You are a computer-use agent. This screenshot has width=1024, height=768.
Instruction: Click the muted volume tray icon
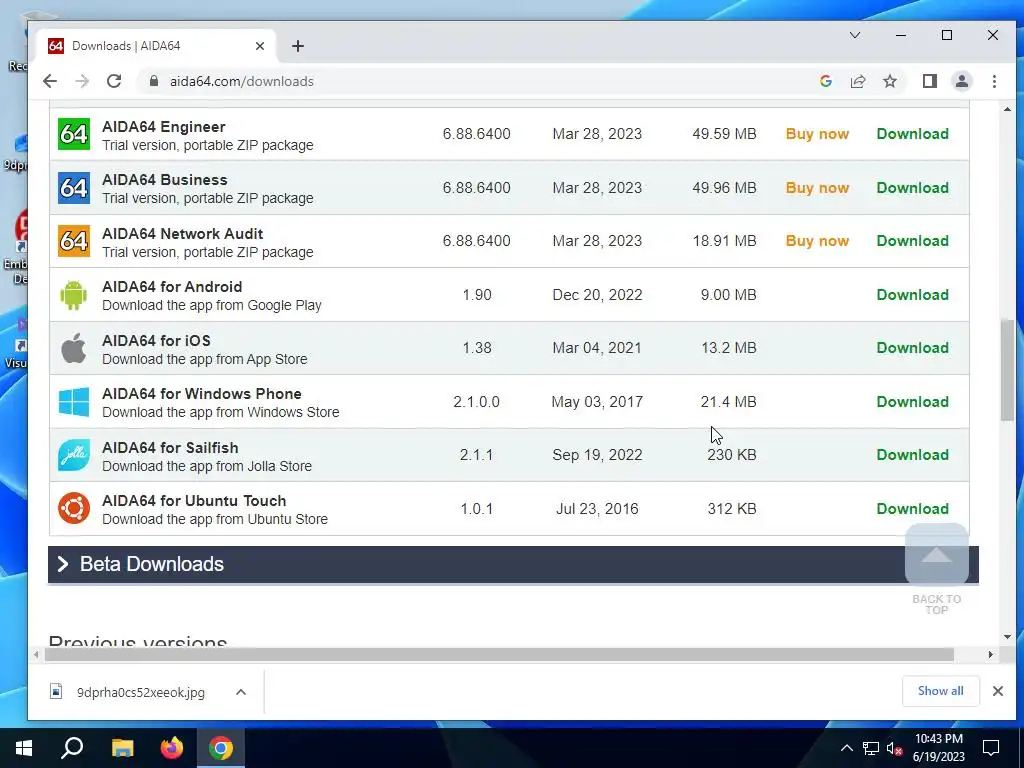coord(894,748)
